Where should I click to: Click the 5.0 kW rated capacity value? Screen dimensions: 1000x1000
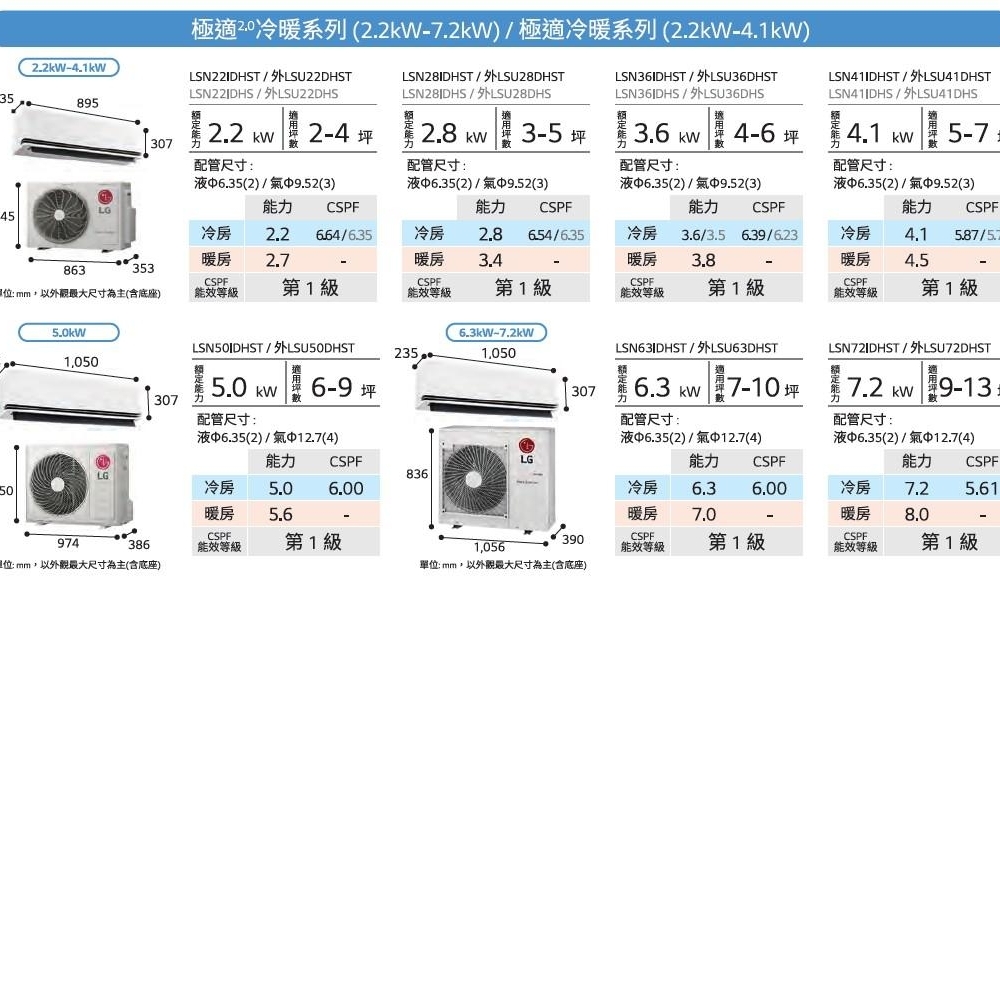coord(244,388)
